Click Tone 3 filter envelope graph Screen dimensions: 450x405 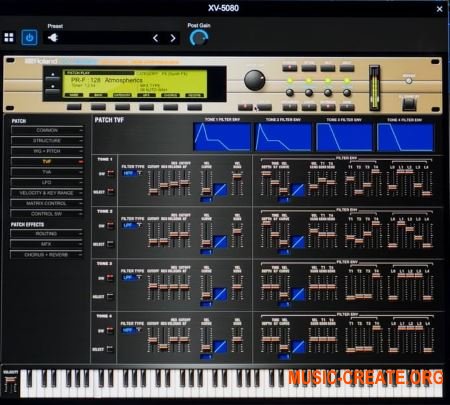click(x=344, y=137)
